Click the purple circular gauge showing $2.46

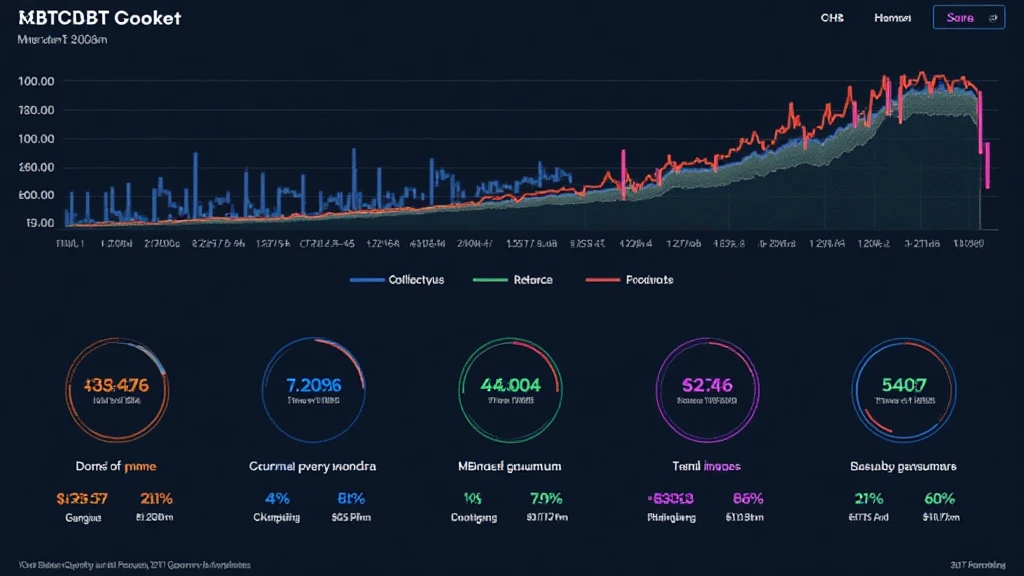706,389
